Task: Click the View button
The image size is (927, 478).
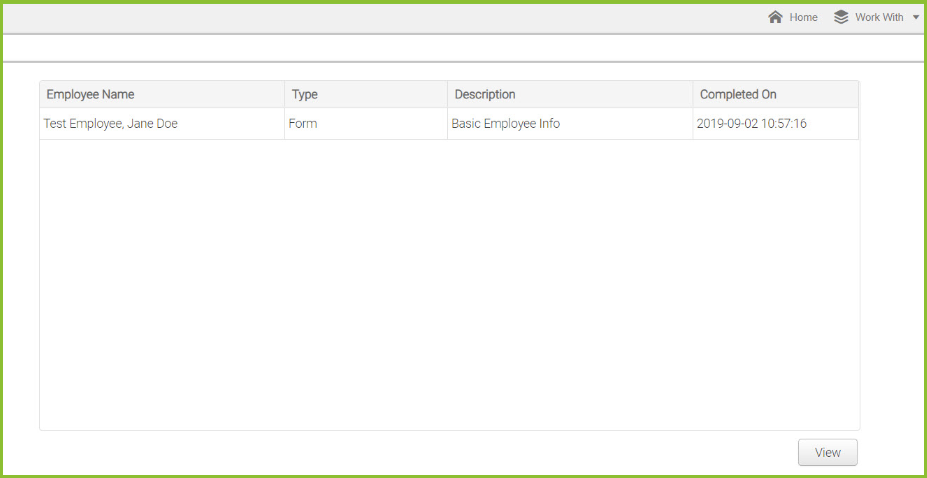Action: [x=828, y=453]
